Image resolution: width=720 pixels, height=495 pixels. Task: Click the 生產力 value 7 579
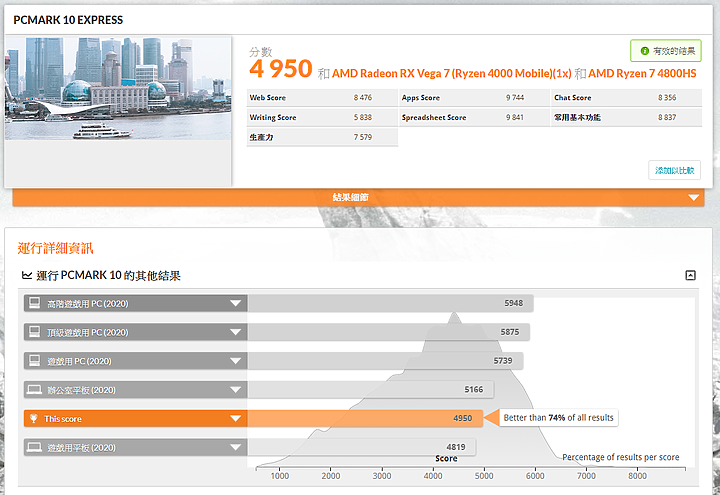coord(363,137)
